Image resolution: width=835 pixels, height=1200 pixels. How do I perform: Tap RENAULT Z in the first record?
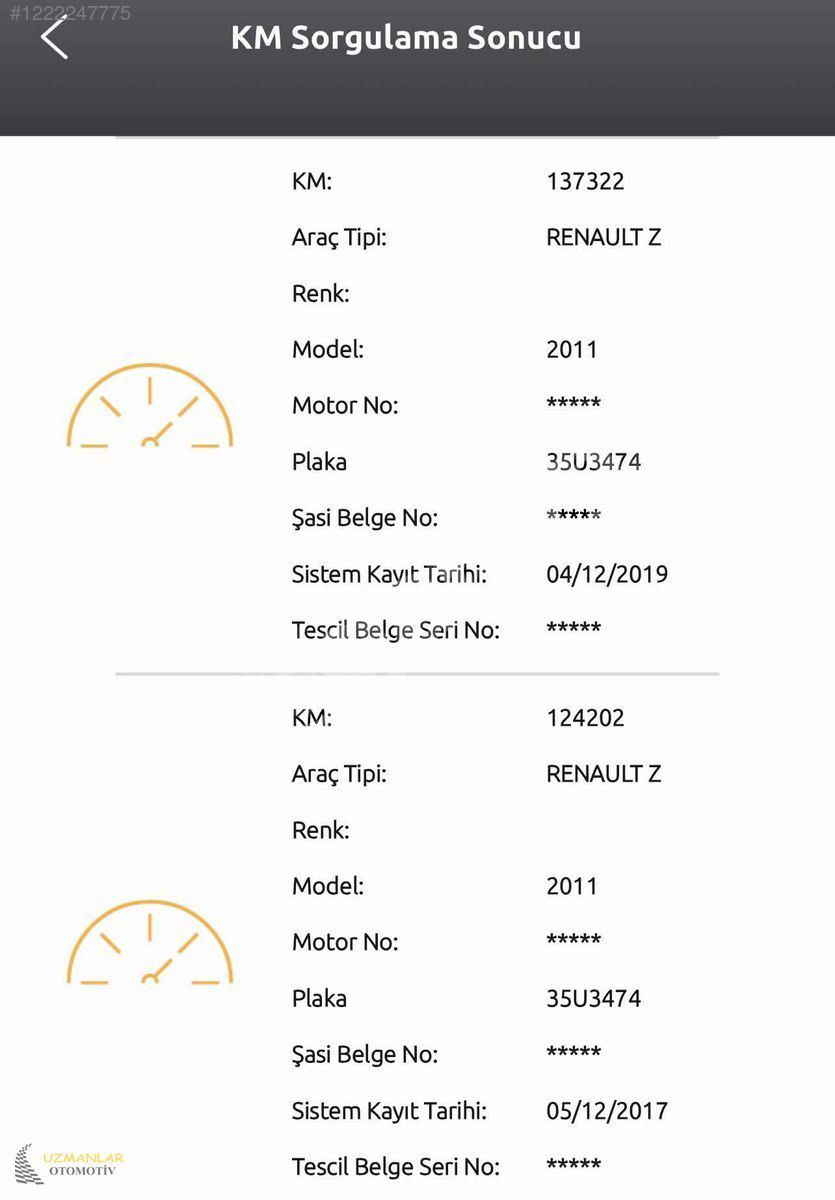(x=603, y=238)
